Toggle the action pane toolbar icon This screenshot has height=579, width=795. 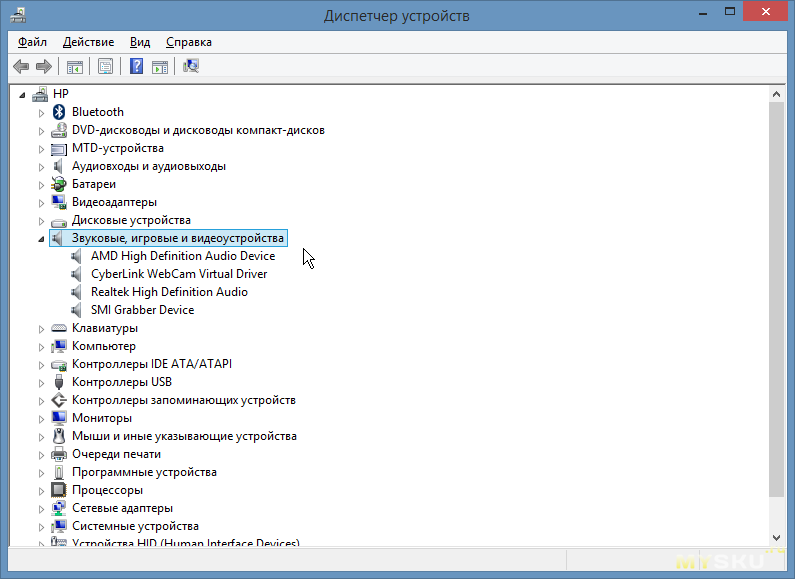pyautogui.click(x=160, y=66)
